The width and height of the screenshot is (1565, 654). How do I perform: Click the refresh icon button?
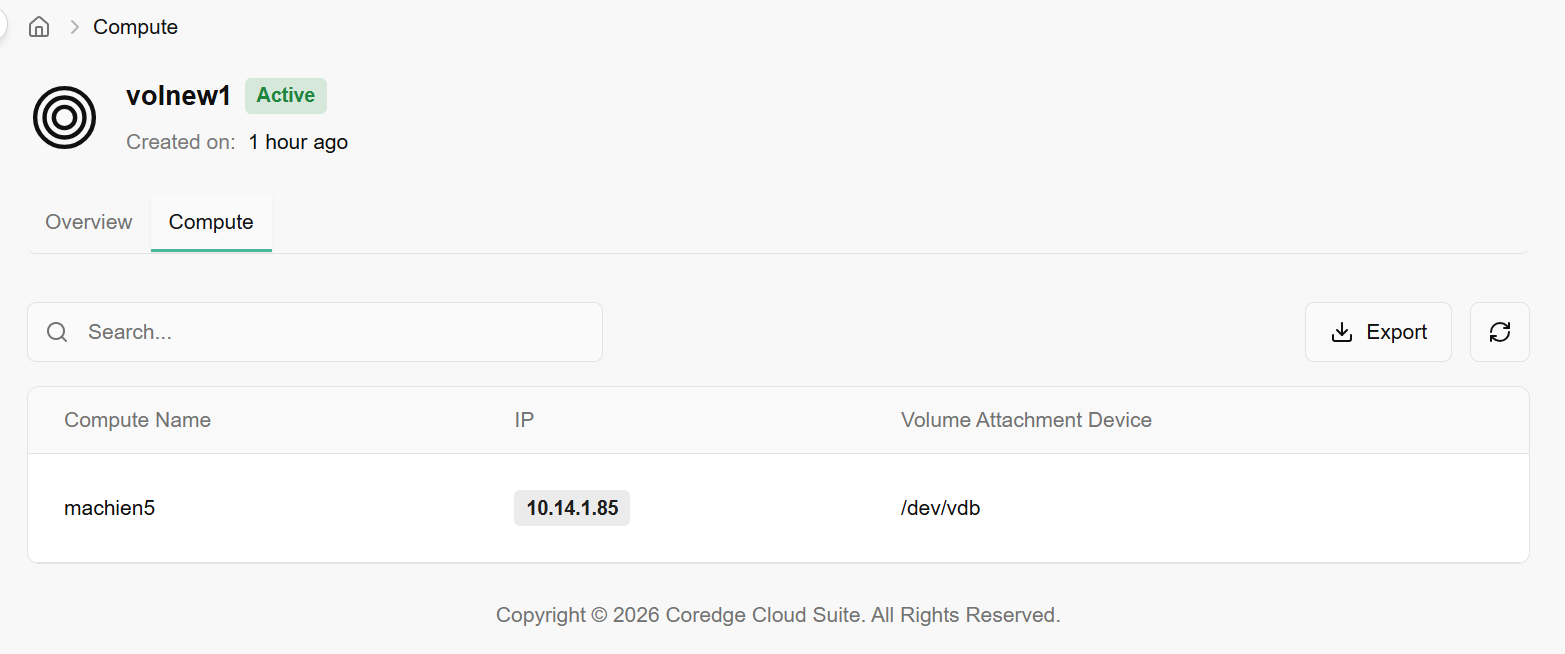pyautogui.click(x=1499, y=332)
